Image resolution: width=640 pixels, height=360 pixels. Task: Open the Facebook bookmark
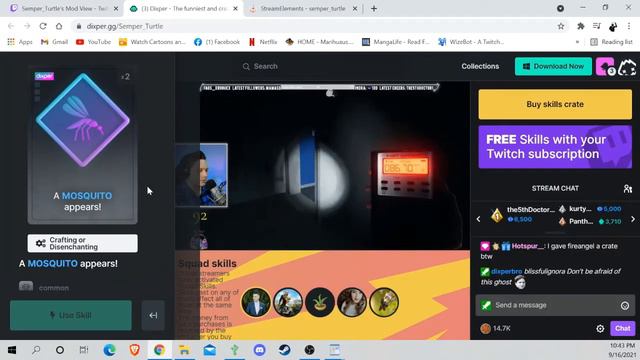[x=217, y=42]
